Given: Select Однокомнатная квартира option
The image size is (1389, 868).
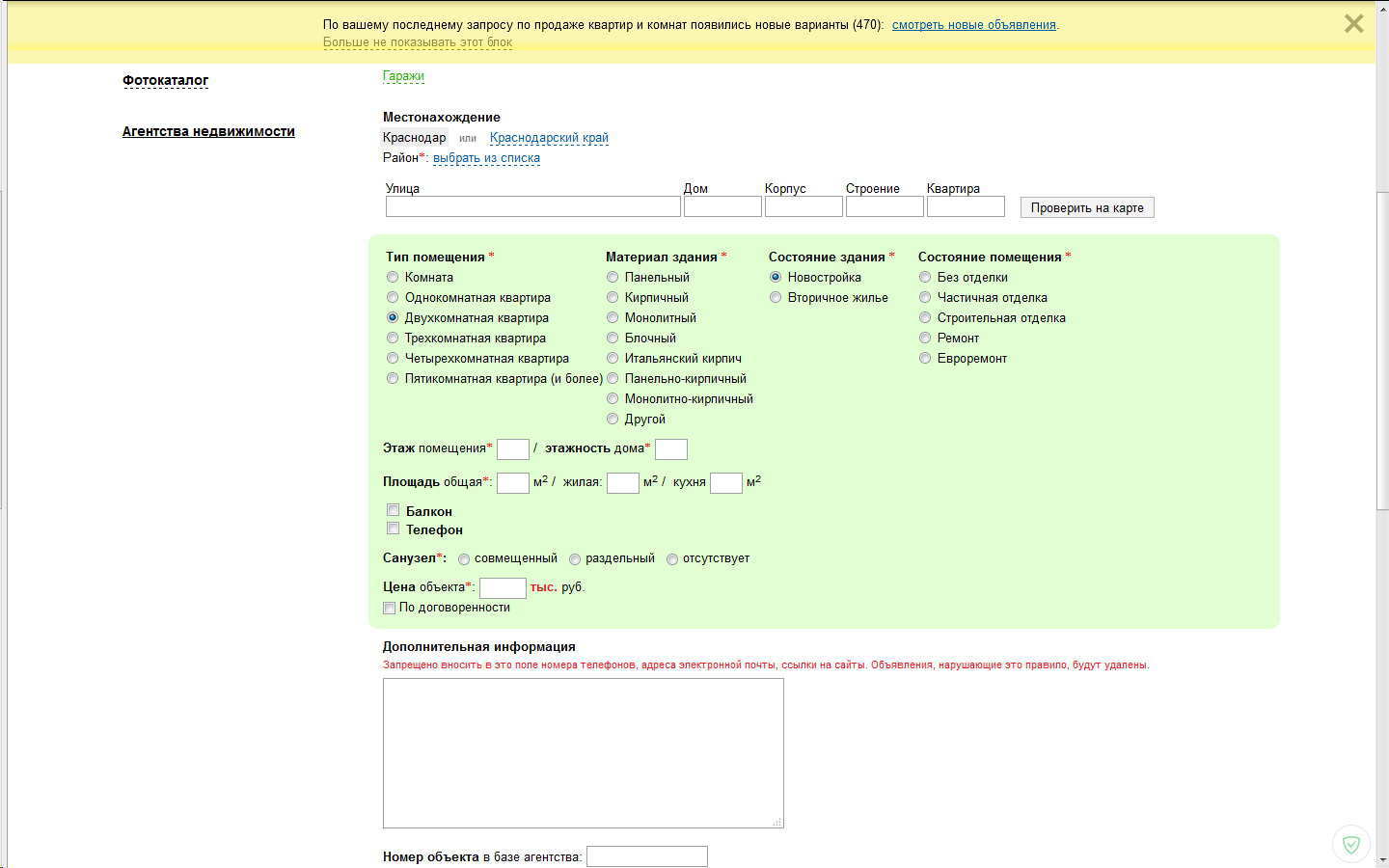Looking at the screenshot, I should (393, 297).
